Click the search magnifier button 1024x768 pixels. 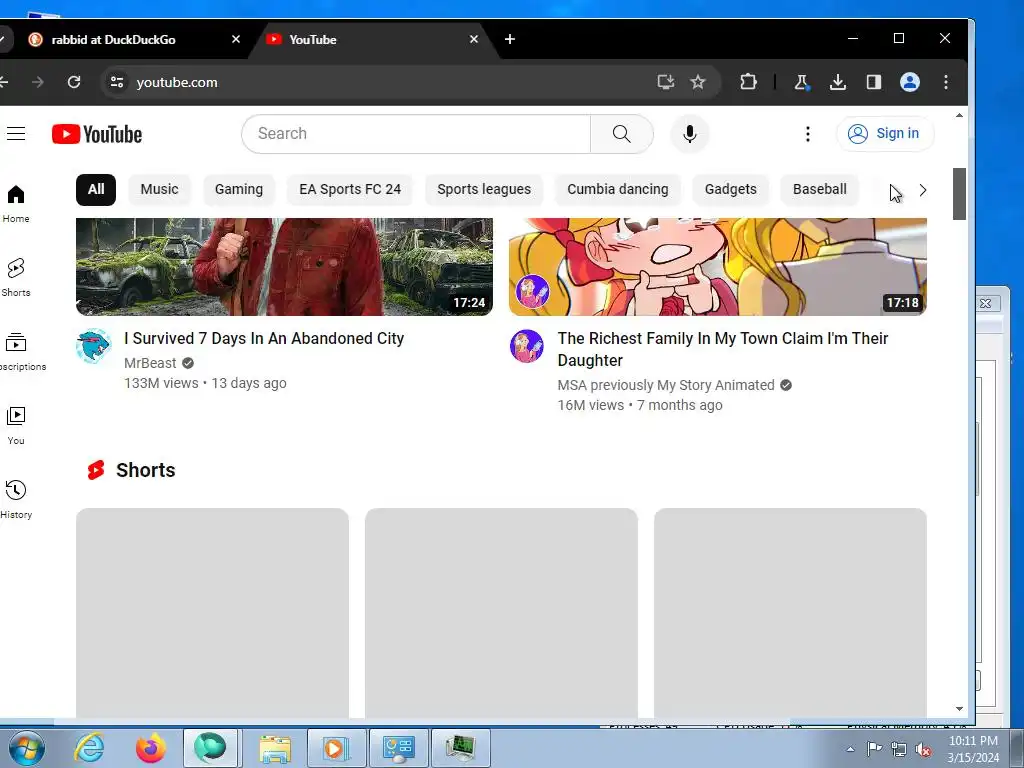click(621, 134)
